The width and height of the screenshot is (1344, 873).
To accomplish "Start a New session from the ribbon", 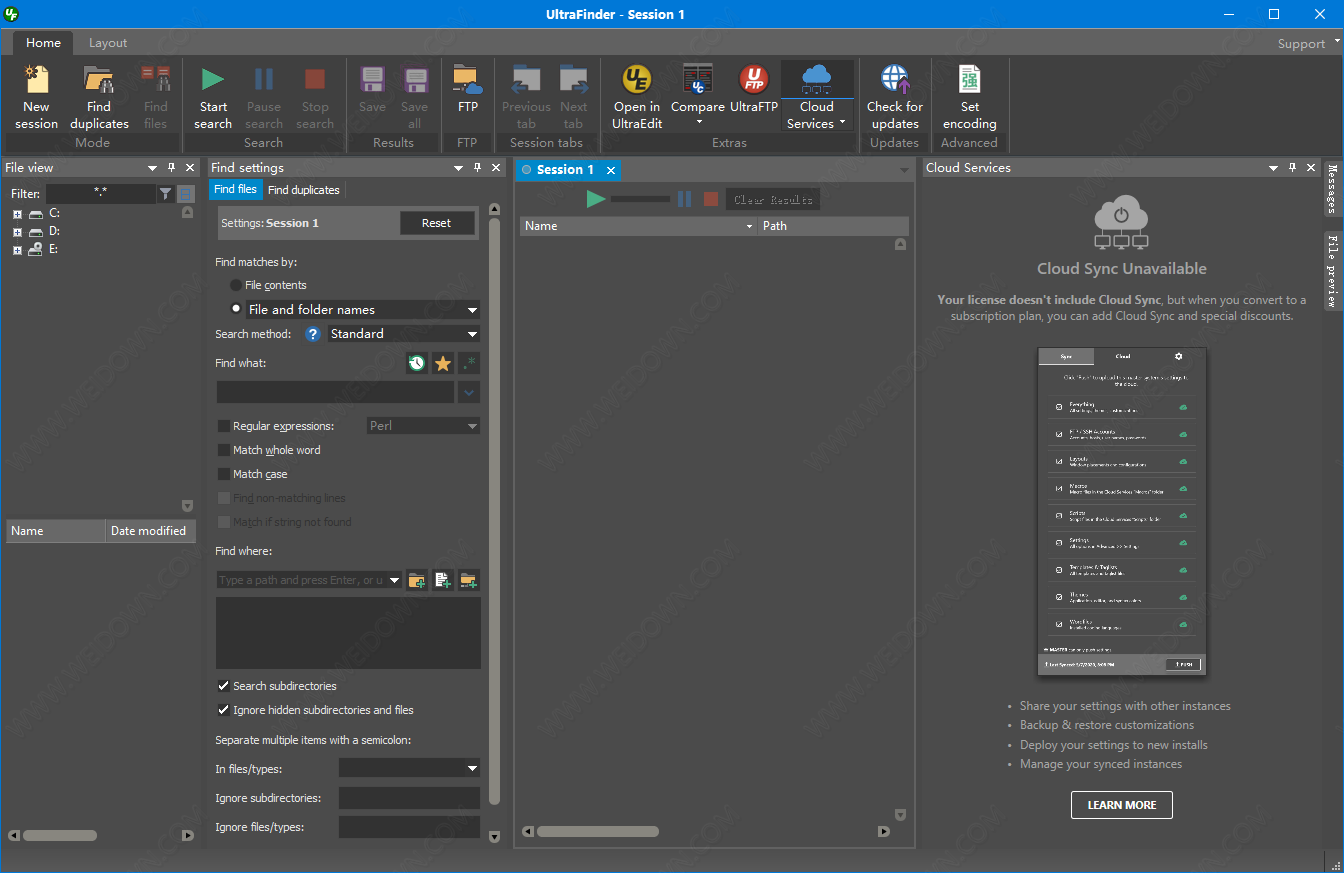I will [36, 97].
